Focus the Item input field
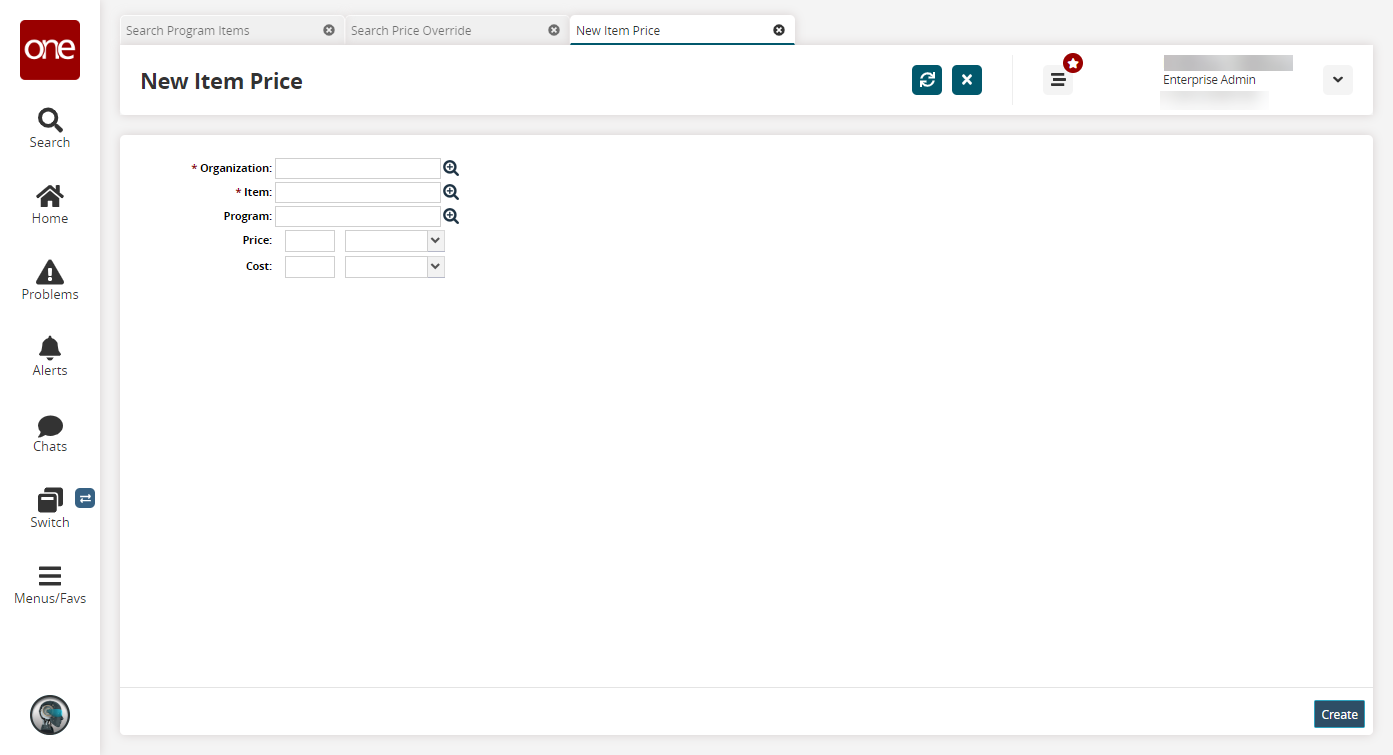Viewport: 1393px width, 755px height. (x=358, y=192)
